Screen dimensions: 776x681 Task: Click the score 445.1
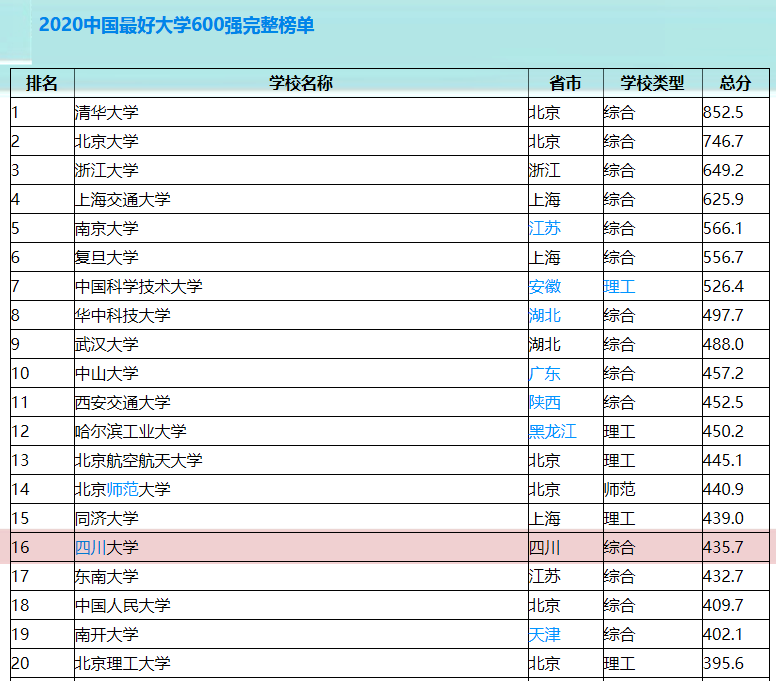[x=723, y=461]
